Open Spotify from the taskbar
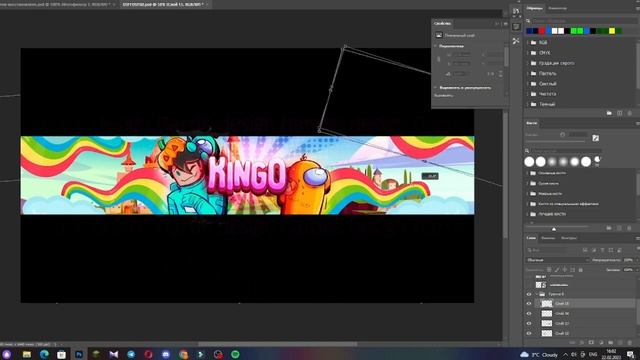The height and width of the screenshot is (360, 640). (235, 354)
